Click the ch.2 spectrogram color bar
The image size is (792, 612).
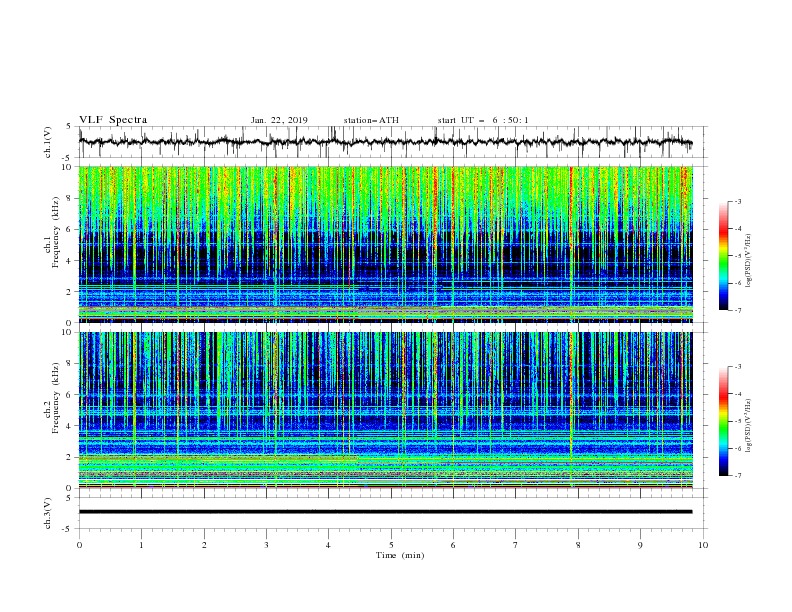pyautogui.click(x=723, y=421)
